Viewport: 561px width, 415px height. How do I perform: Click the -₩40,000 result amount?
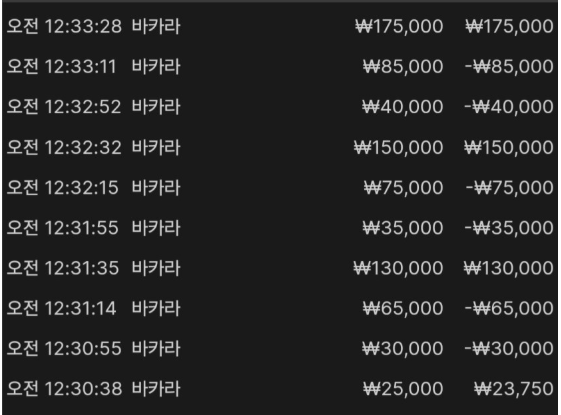[x=509, y=107]
